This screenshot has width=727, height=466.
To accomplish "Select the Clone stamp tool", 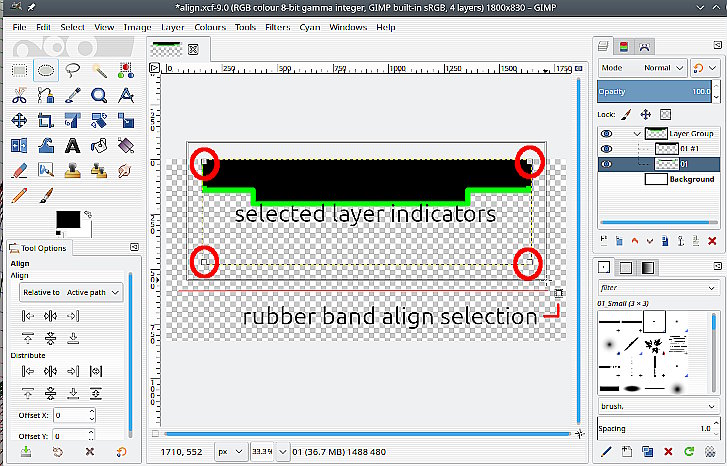I will [72, 171].
